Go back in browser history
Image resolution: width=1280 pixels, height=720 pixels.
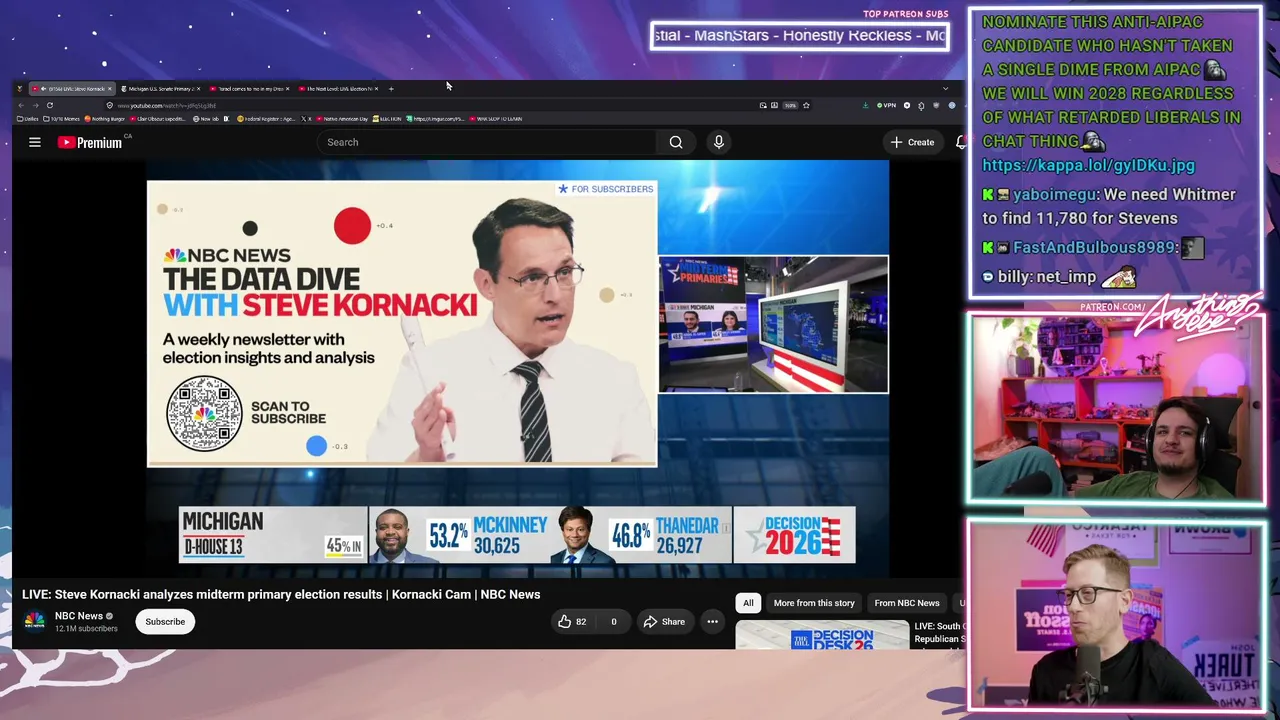tap(21, 105)
